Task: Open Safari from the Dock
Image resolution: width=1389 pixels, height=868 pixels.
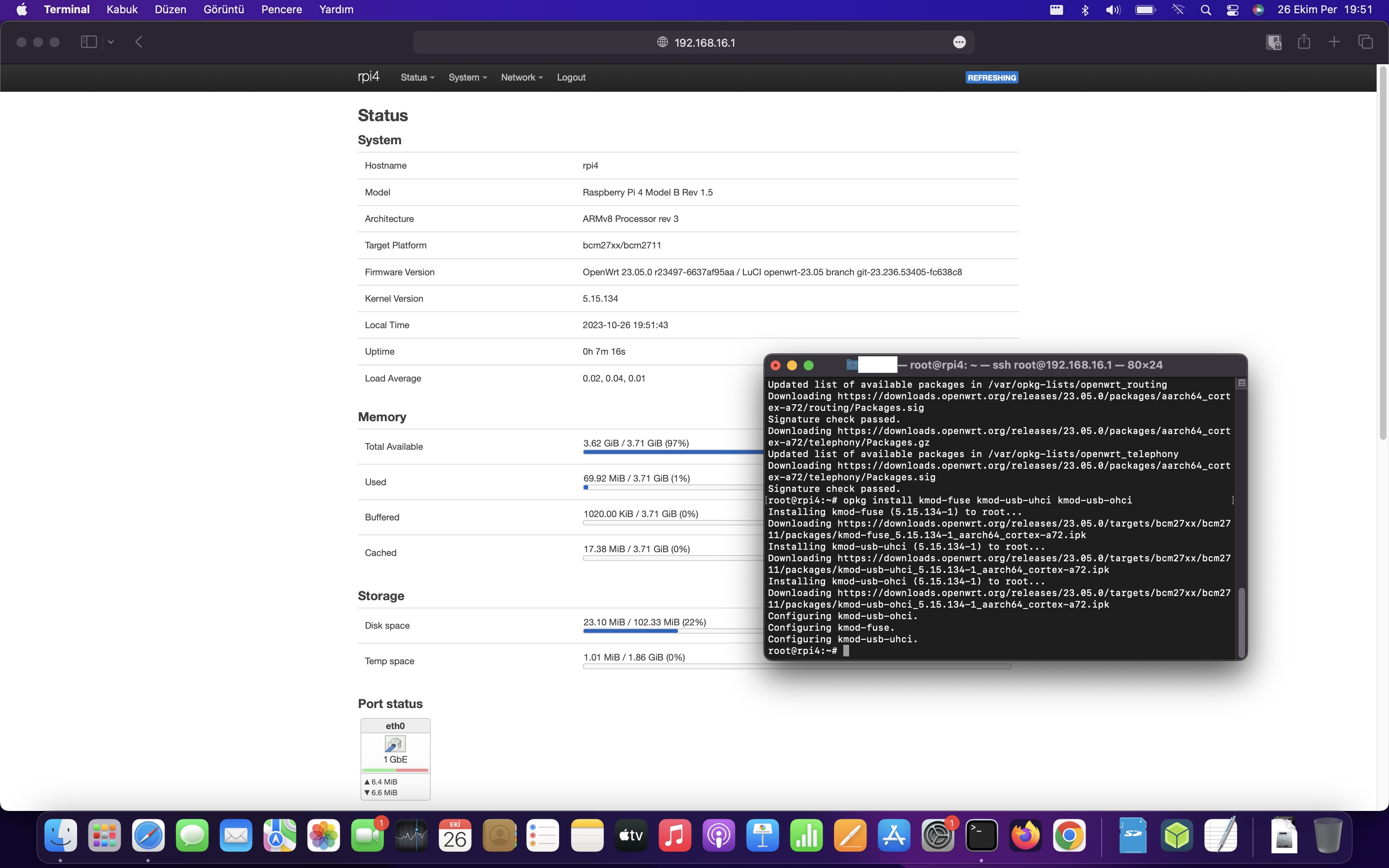Action: [x=148, y=835]
